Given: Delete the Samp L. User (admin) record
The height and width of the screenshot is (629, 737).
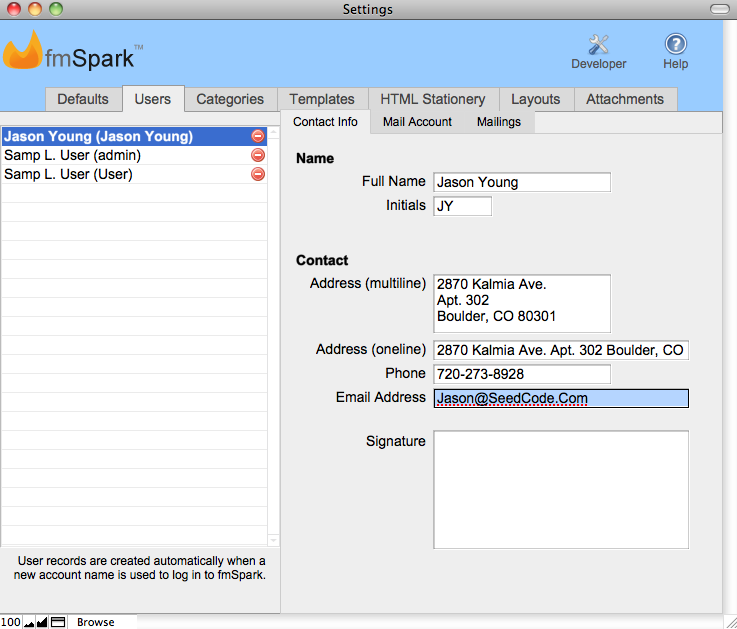Looking at the screenshot, I should 258,155.
